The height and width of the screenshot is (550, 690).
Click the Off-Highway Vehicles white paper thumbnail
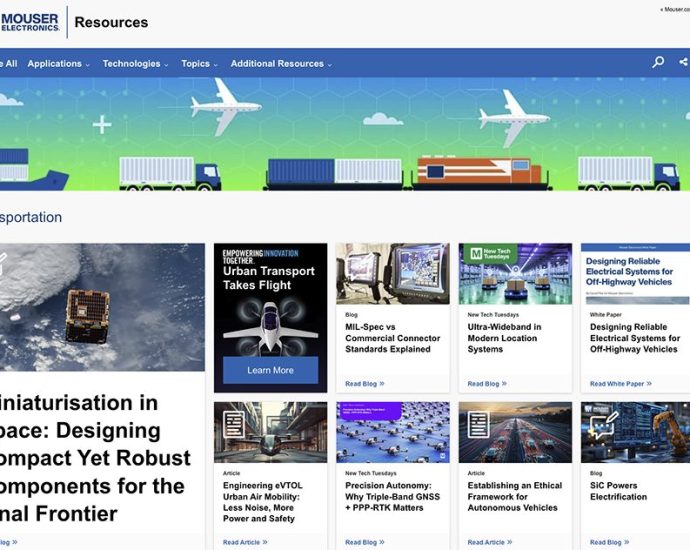click(x=635, y=273)
